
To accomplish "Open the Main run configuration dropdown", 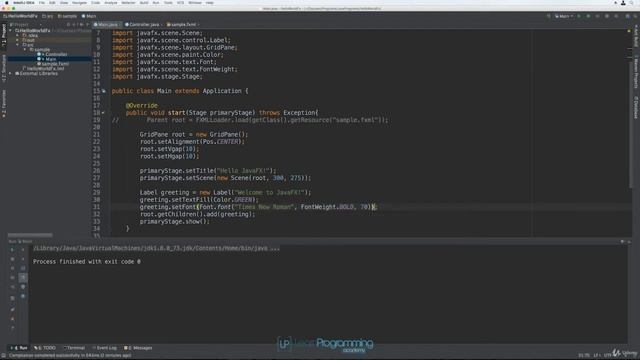I will [564, 16].
